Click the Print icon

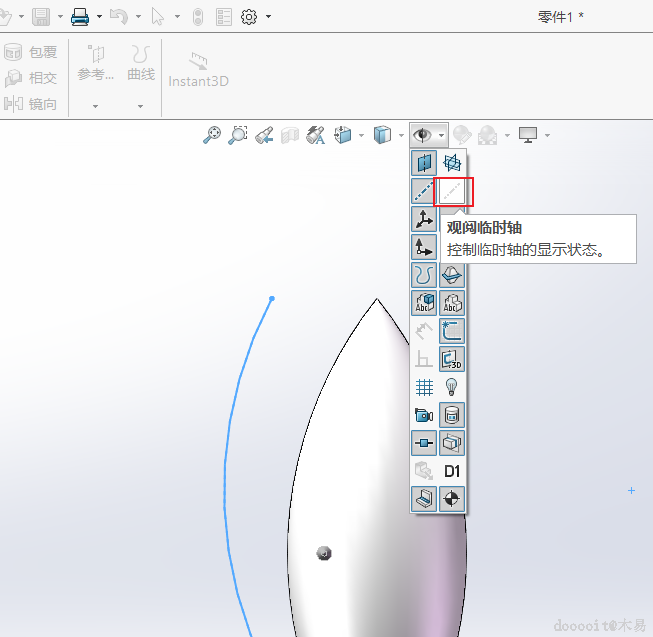80,17
